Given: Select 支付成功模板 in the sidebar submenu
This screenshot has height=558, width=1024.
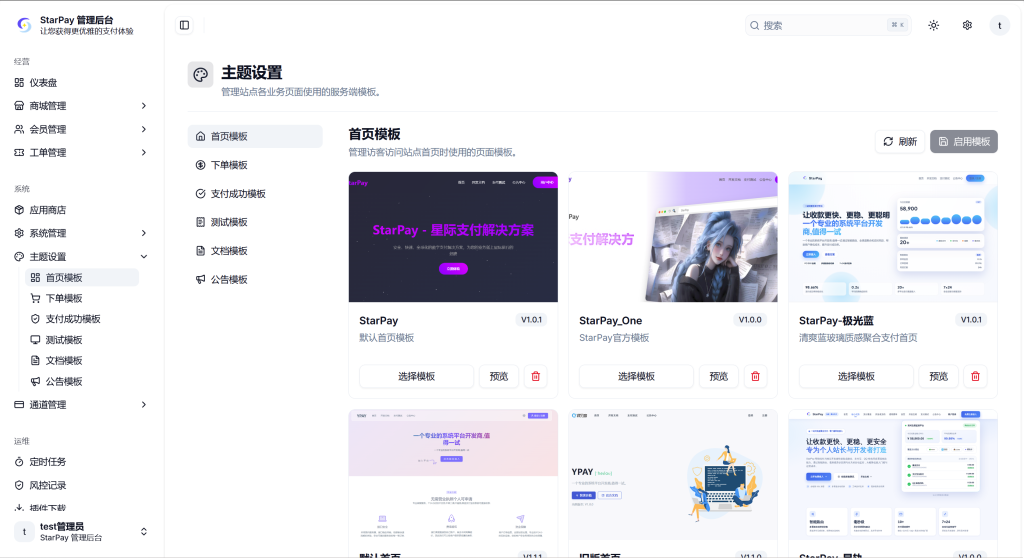Looking at the screenshot, I should (x=82, y=319).
